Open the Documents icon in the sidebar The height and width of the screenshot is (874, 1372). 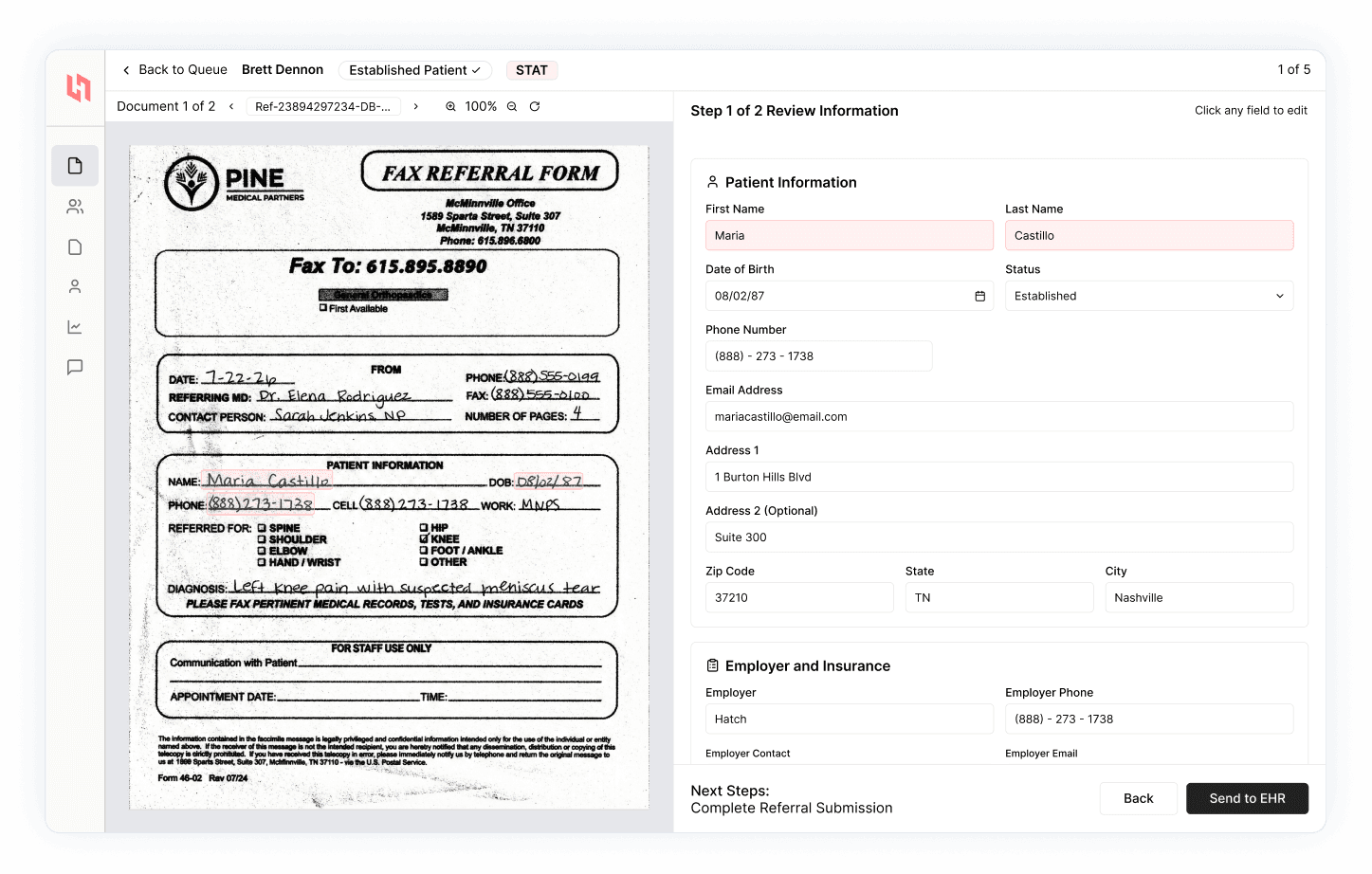75,166
